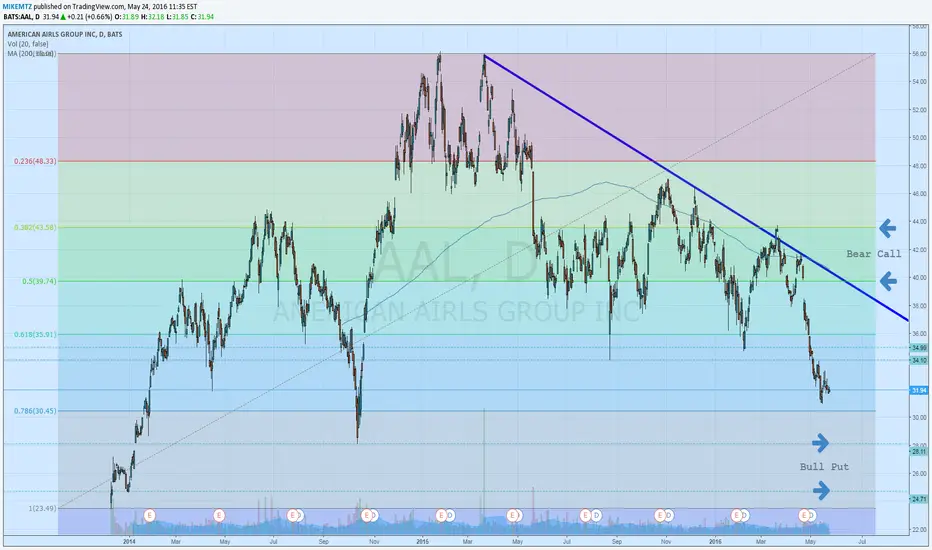Click the 0.5(39.74) Fibonacci level label
This screenshot has width=932, height=550.
tap(40, 281)
